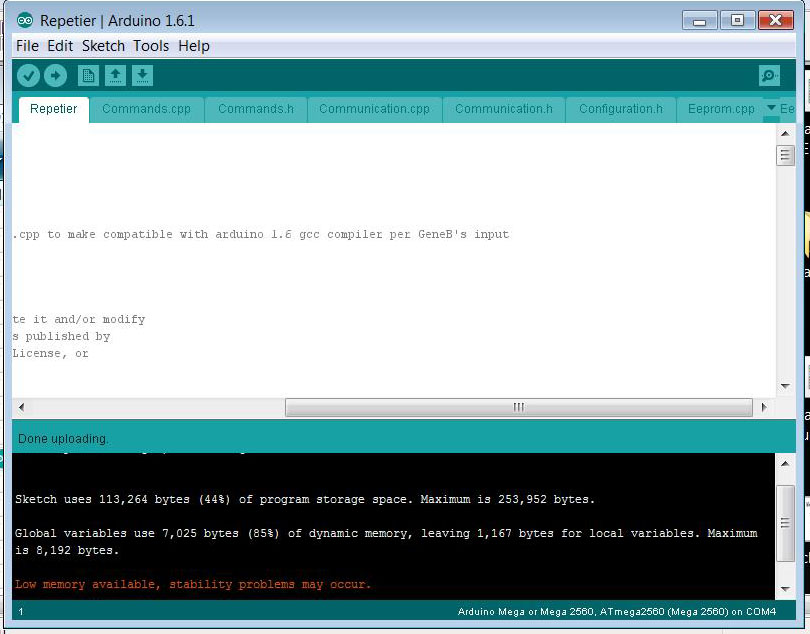810x634 pixels.
Task: Open the Serial Monitor magnifier icon
Action: tap(769, 76)
